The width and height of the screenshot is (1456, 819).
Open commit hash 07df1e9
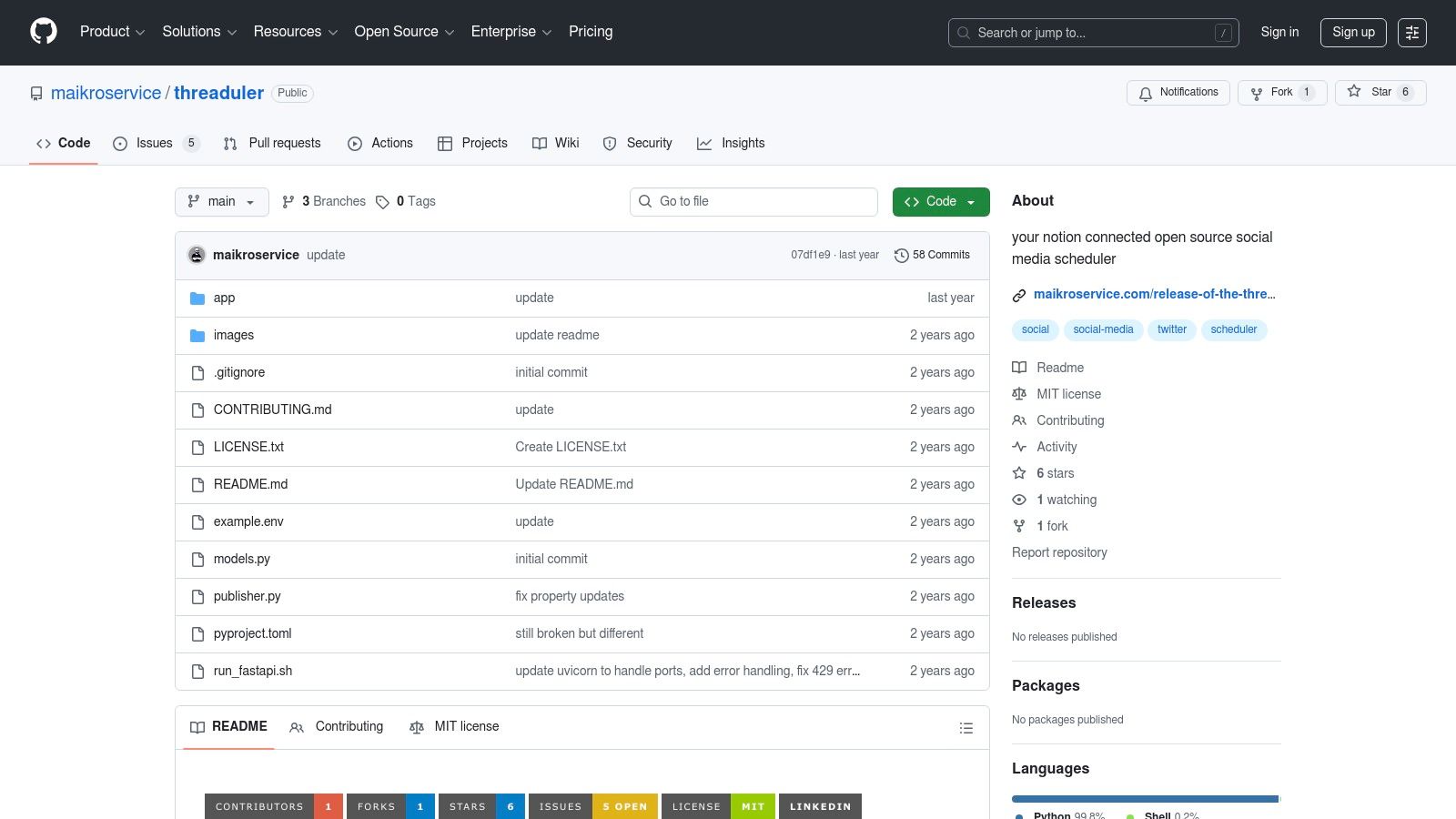click(810, 256)
